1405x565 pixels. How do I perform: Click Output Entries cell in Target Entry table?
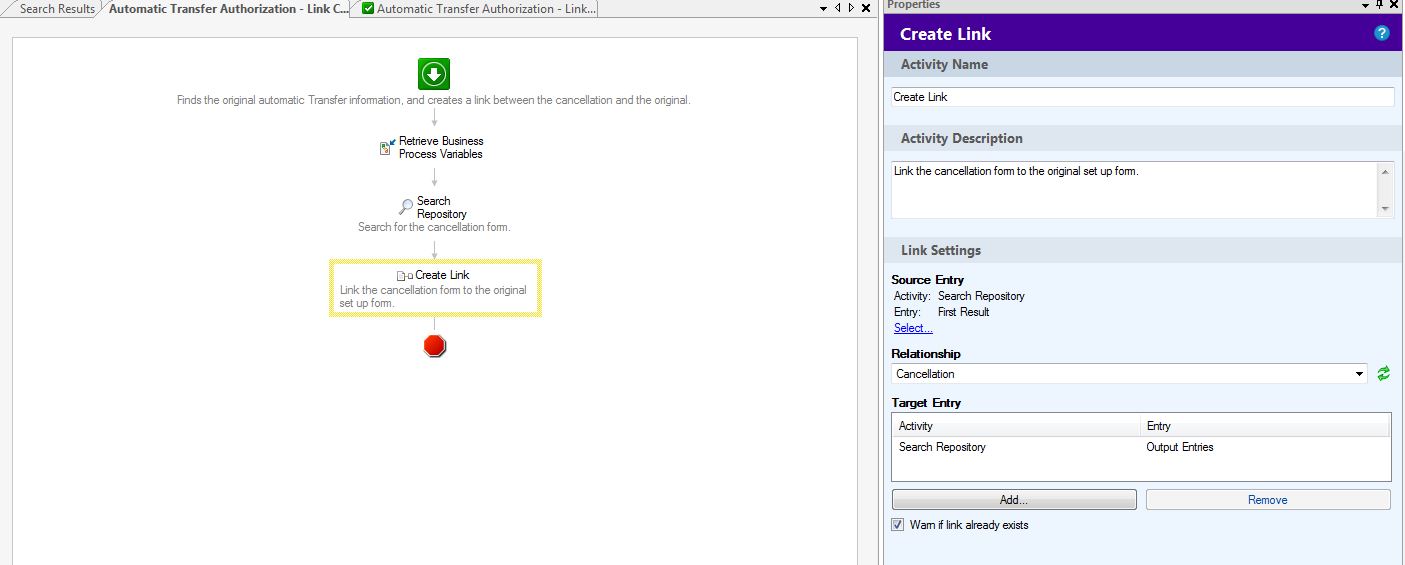point(1180,447)
